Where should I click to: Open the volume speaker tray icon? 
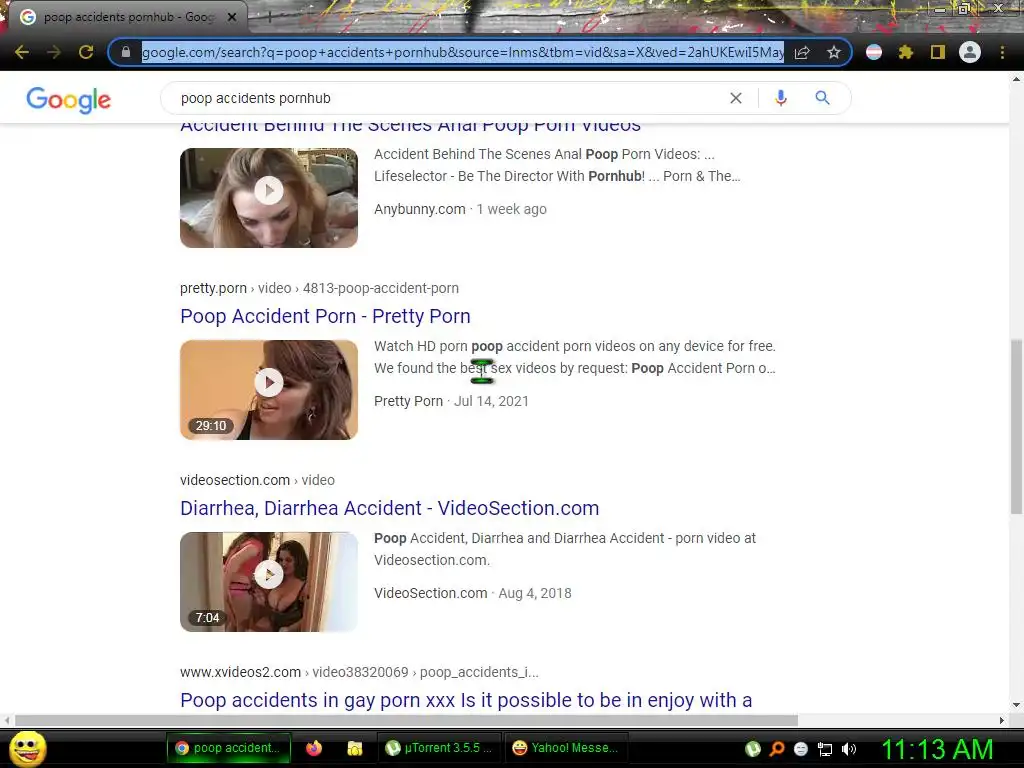(849, 749)
